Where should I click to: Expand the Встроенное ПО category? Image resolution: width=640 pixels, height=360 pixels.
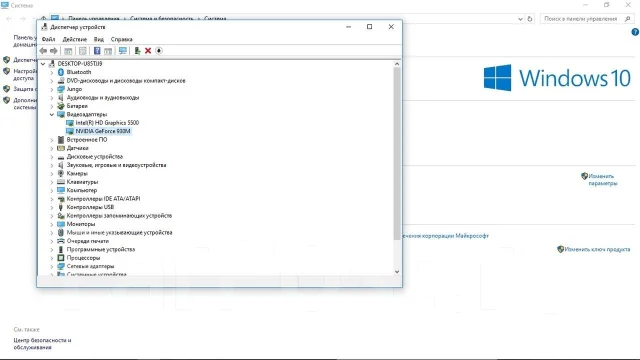52,140
